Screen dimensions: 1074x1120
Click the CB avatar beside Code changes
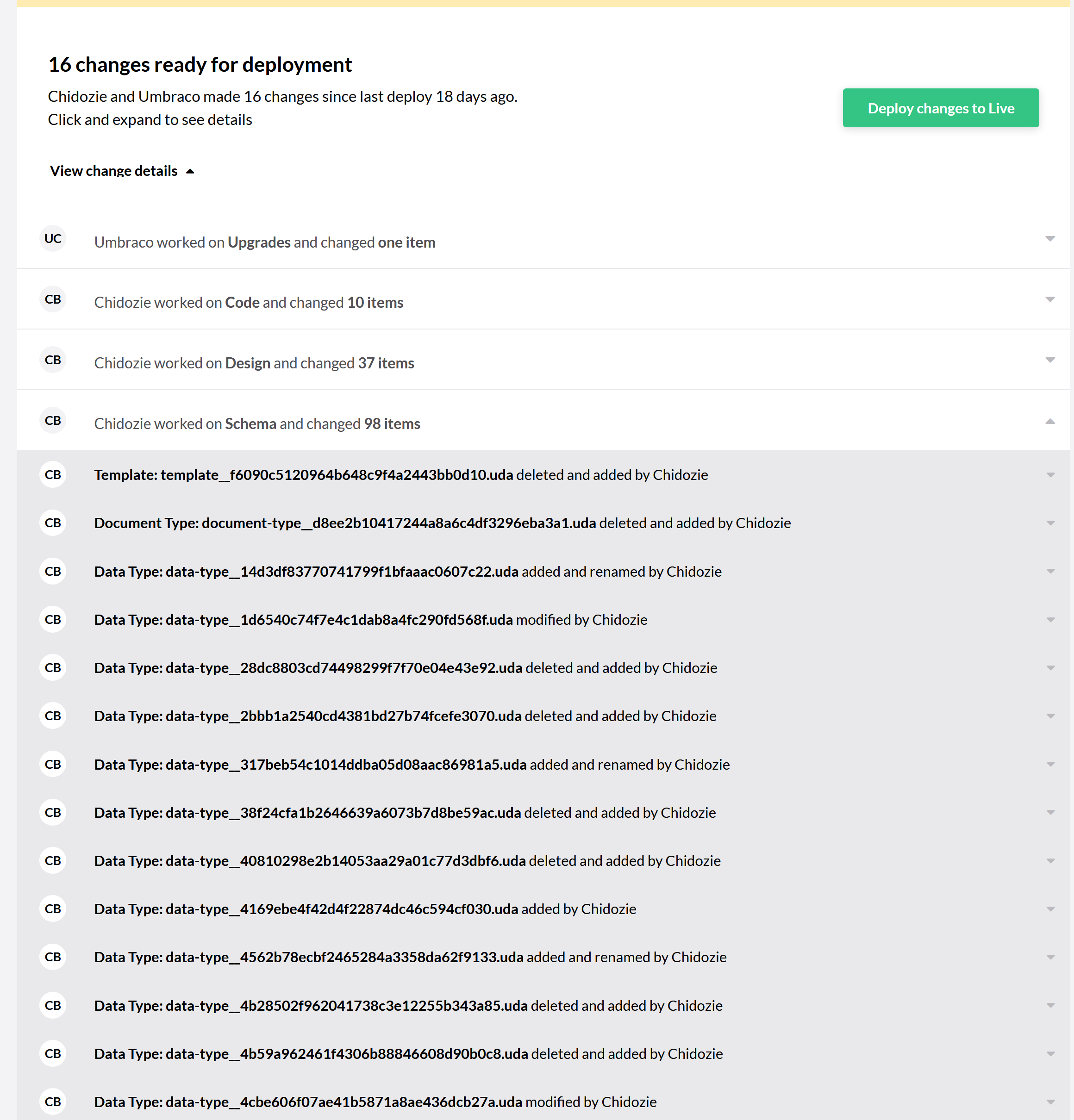(53, 299)
